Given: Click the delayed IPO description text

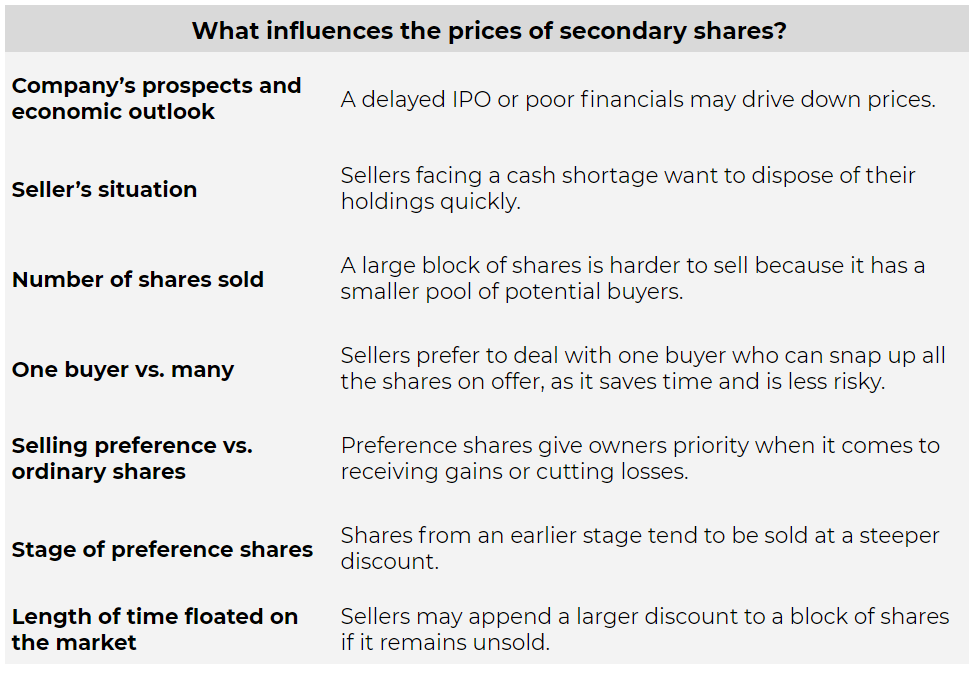Looking at the screenshot, I should pos(638,99).
